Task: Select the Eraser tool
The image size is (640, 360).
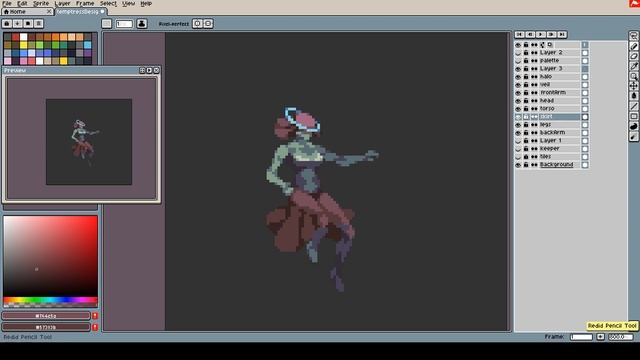Action: pyautogui.click(x=633, y=56)
